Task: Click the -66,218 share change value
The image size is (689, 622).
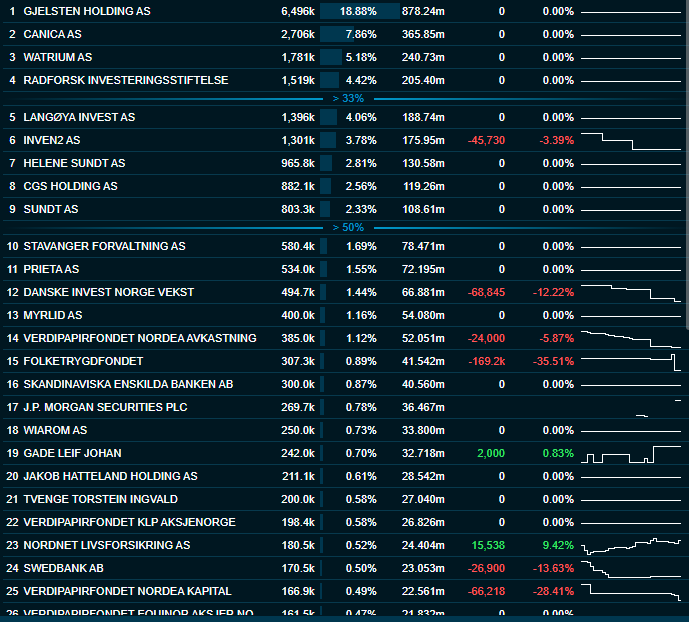Action: point(486,591)
